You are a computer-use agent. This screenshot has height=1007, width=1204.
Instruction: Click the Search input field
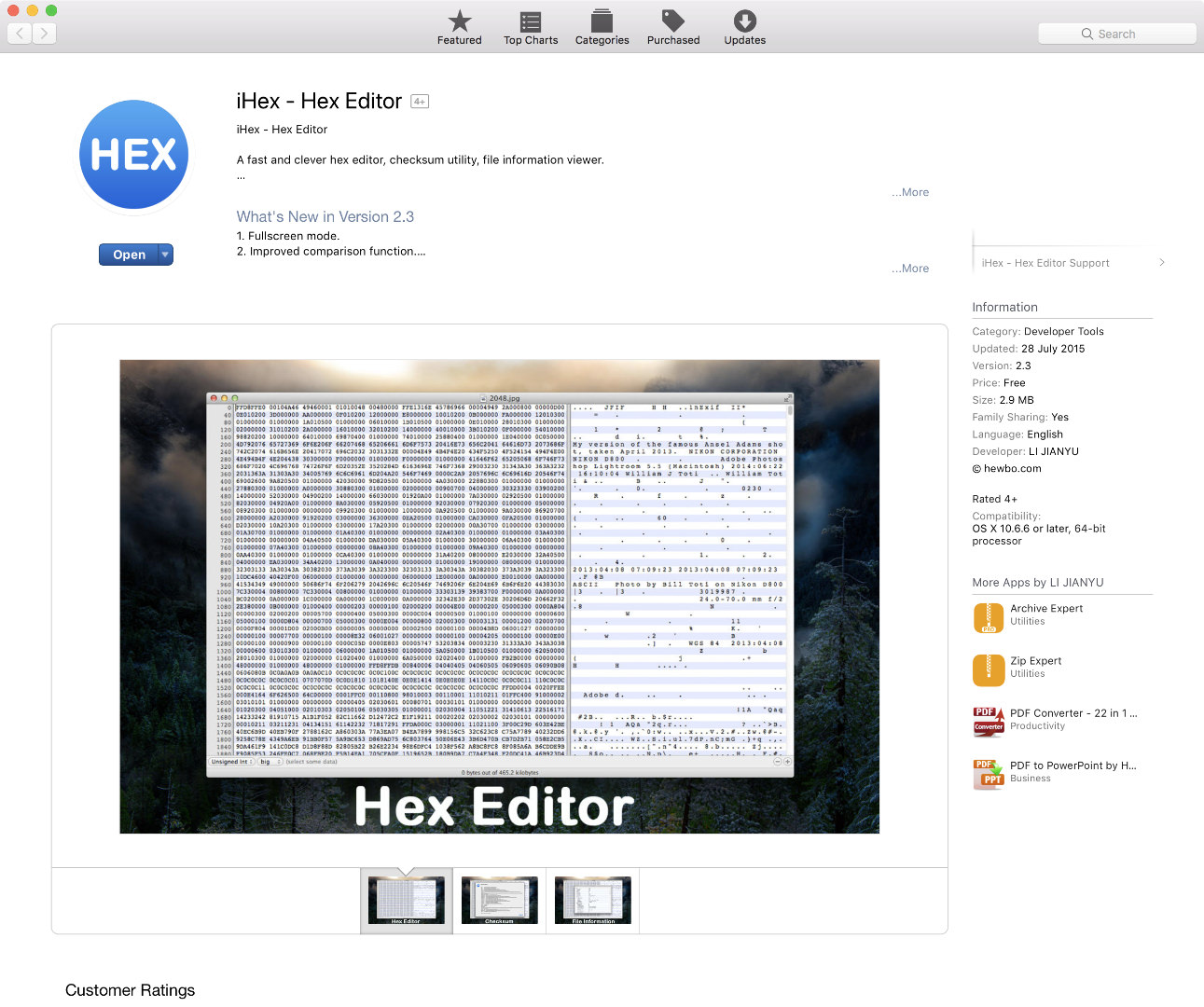[1117, 34]
